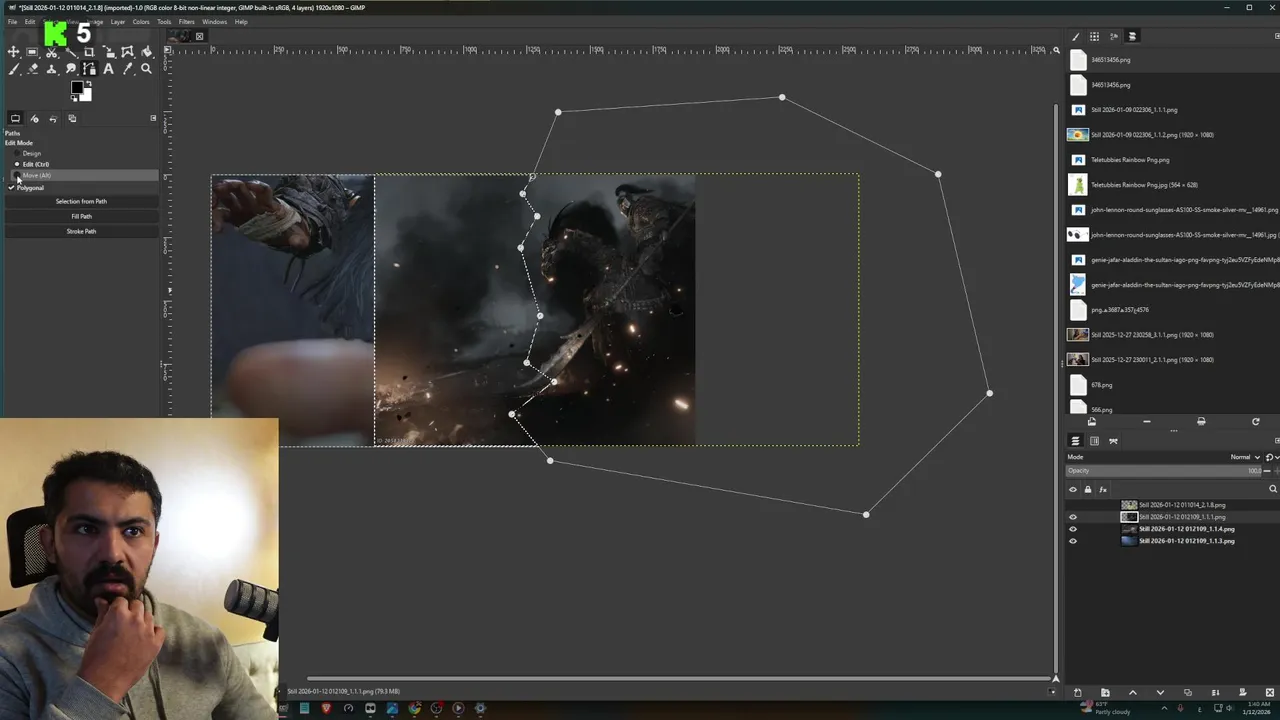Click the Stroke Path button
The image size is (1280, 720).
[81, 231]
